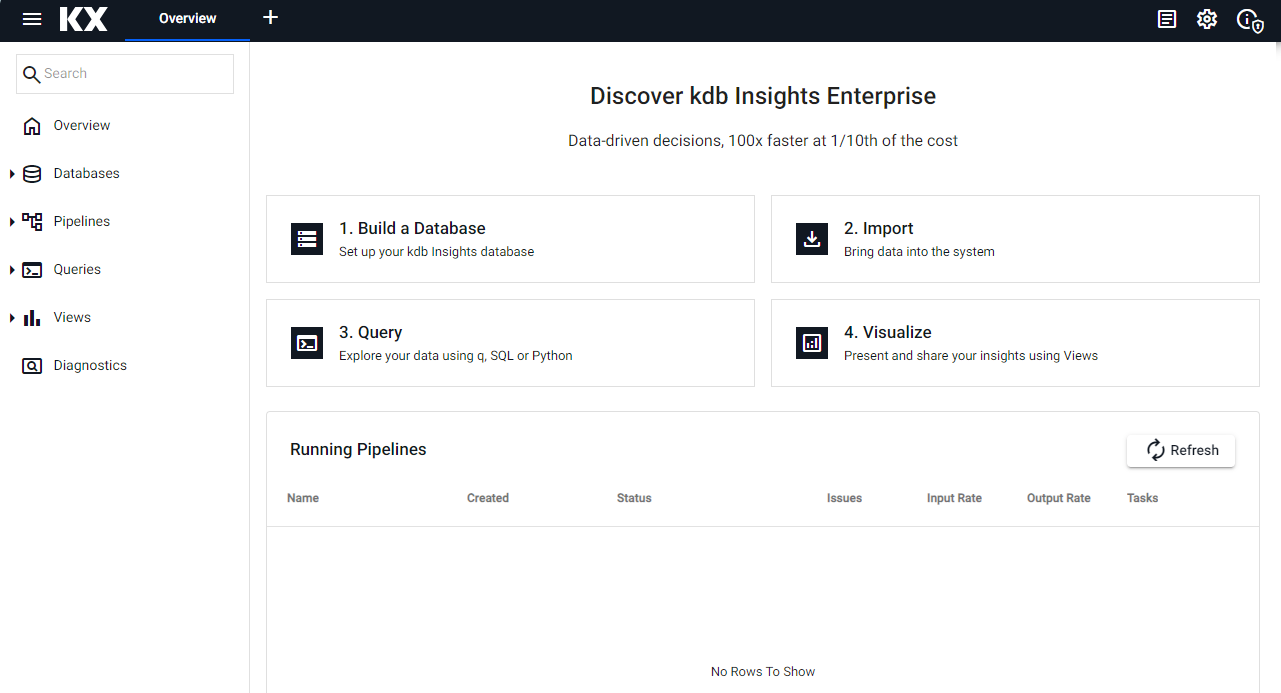The image size is (1281, 693).
Task: Click the Databases cylinder icon
Action: (32, 174)
